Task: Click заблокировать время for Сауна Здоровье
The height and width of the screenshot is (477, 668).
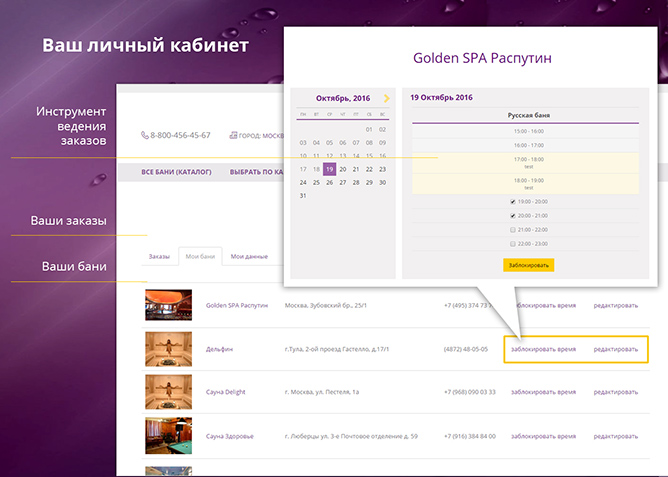Action: click(543, 436)
